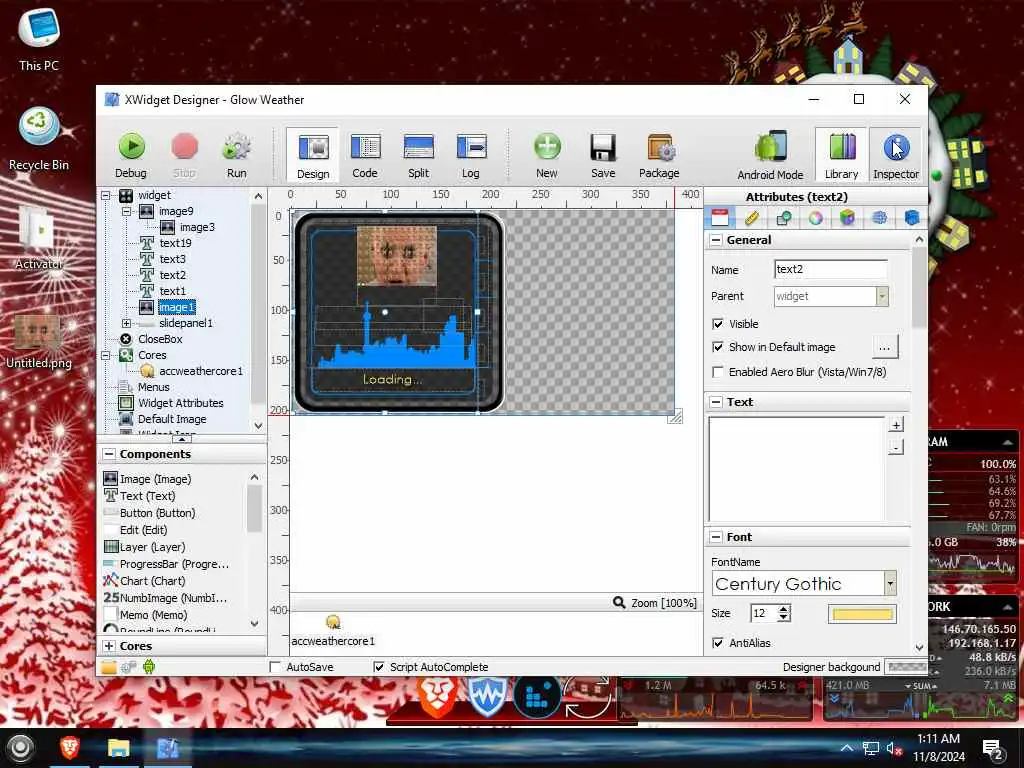The width and height of the screenshot is (1024, 768).
Task: Open the blue box attributes tab
Action: click(x=912, y=217)
